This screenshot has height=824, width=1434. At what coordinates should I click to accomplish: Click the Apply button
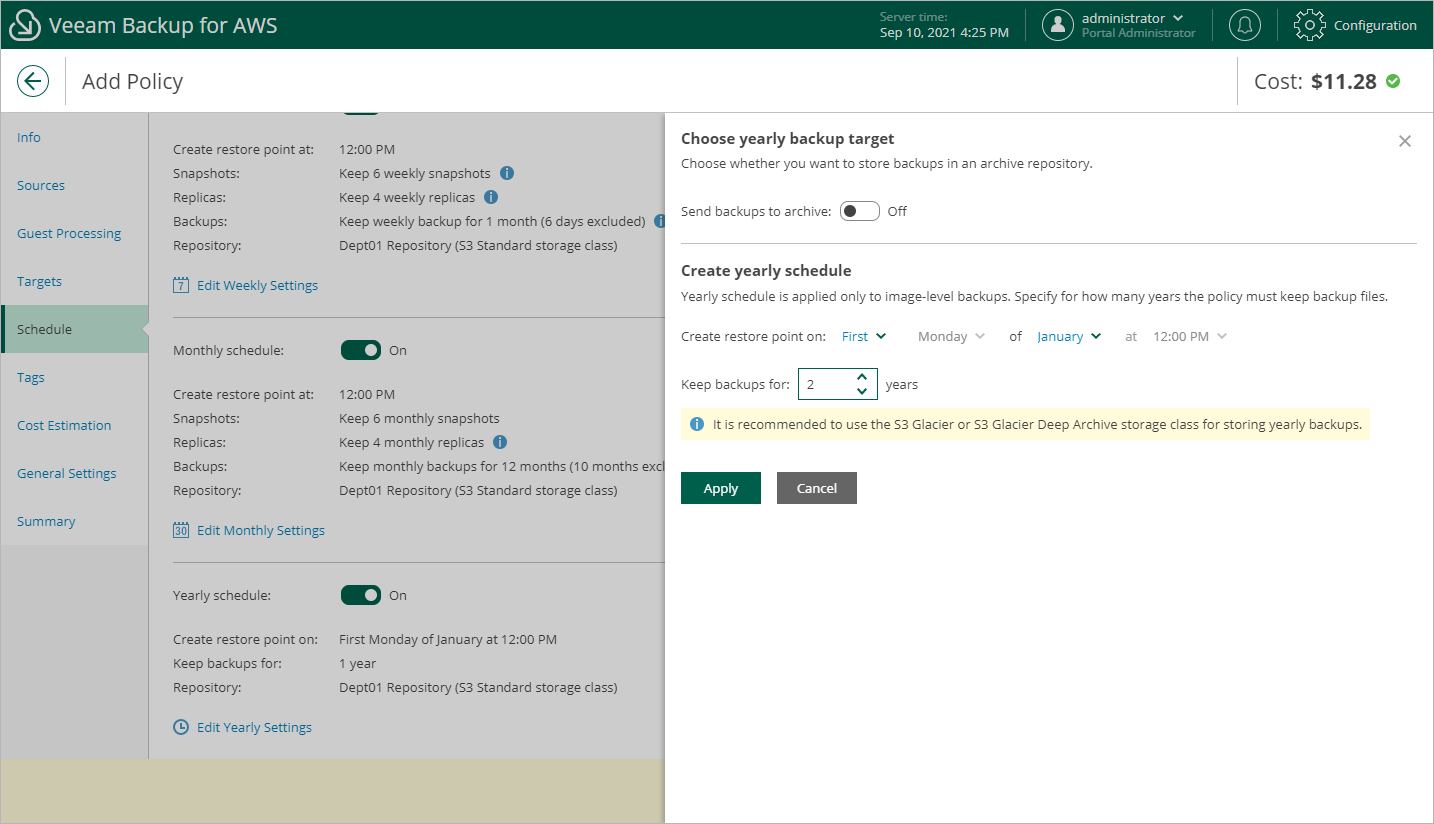(720, 488)
